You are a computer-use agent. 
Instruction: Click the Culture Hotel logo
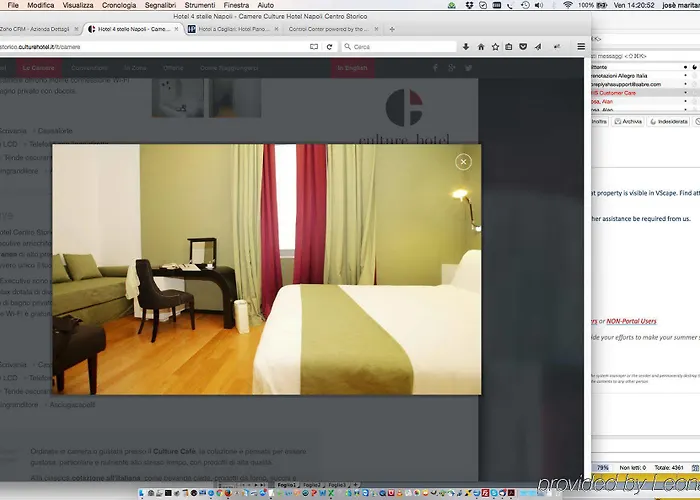(404, 117)
